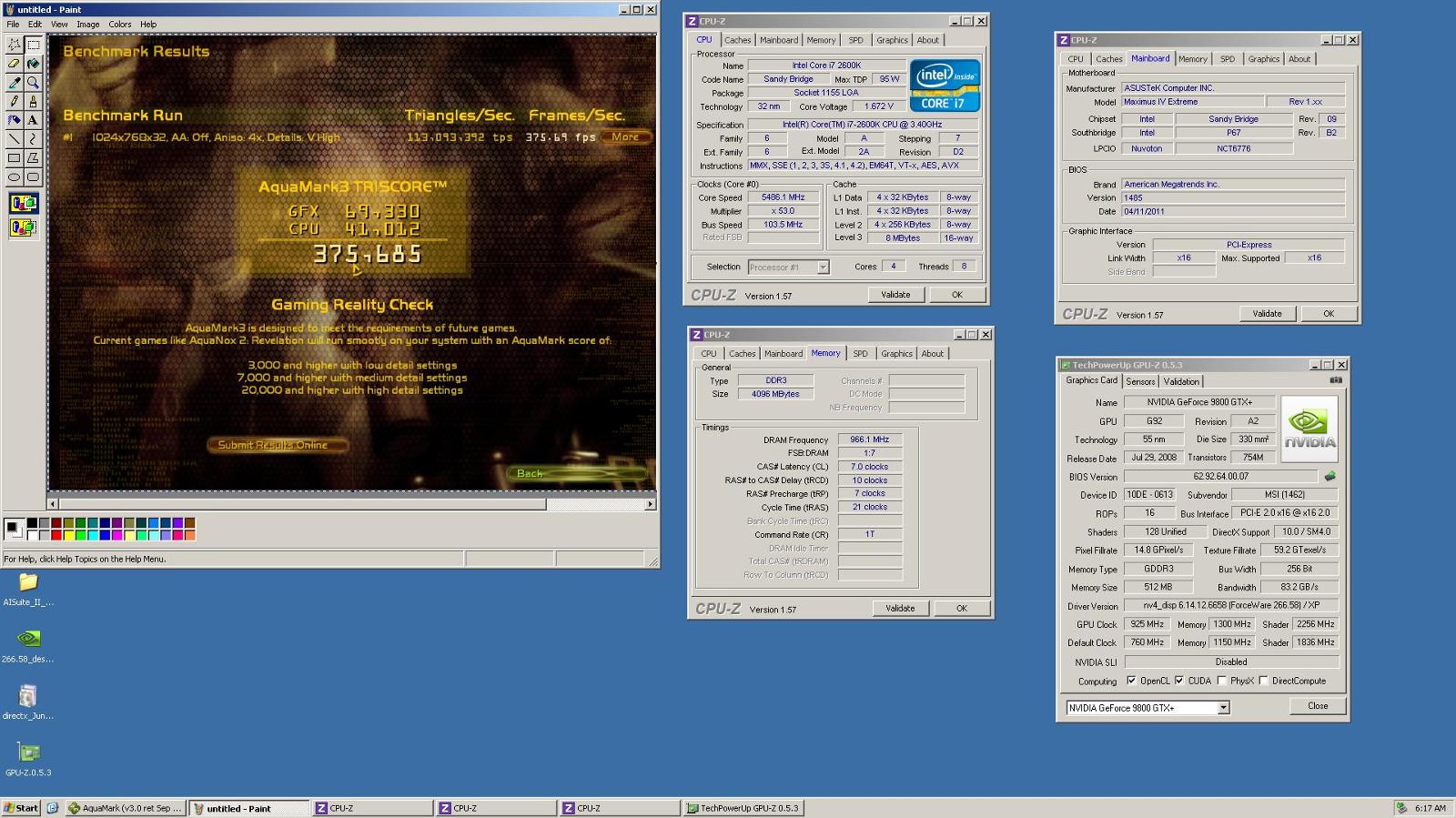Click the Close button in GPU-Z

pos(1318,706)
